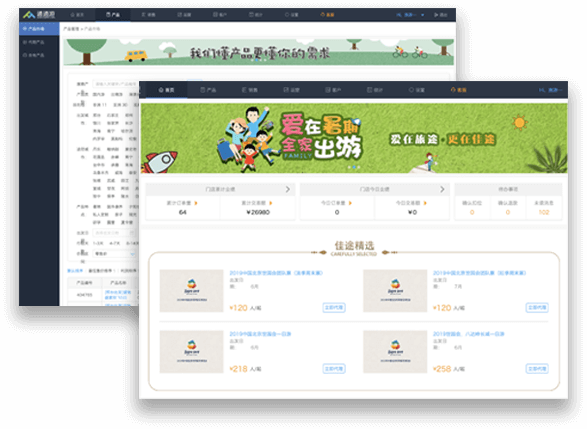
Task: Open the 设置 tab in front window navigation
Action: click(x=416, y=90)
